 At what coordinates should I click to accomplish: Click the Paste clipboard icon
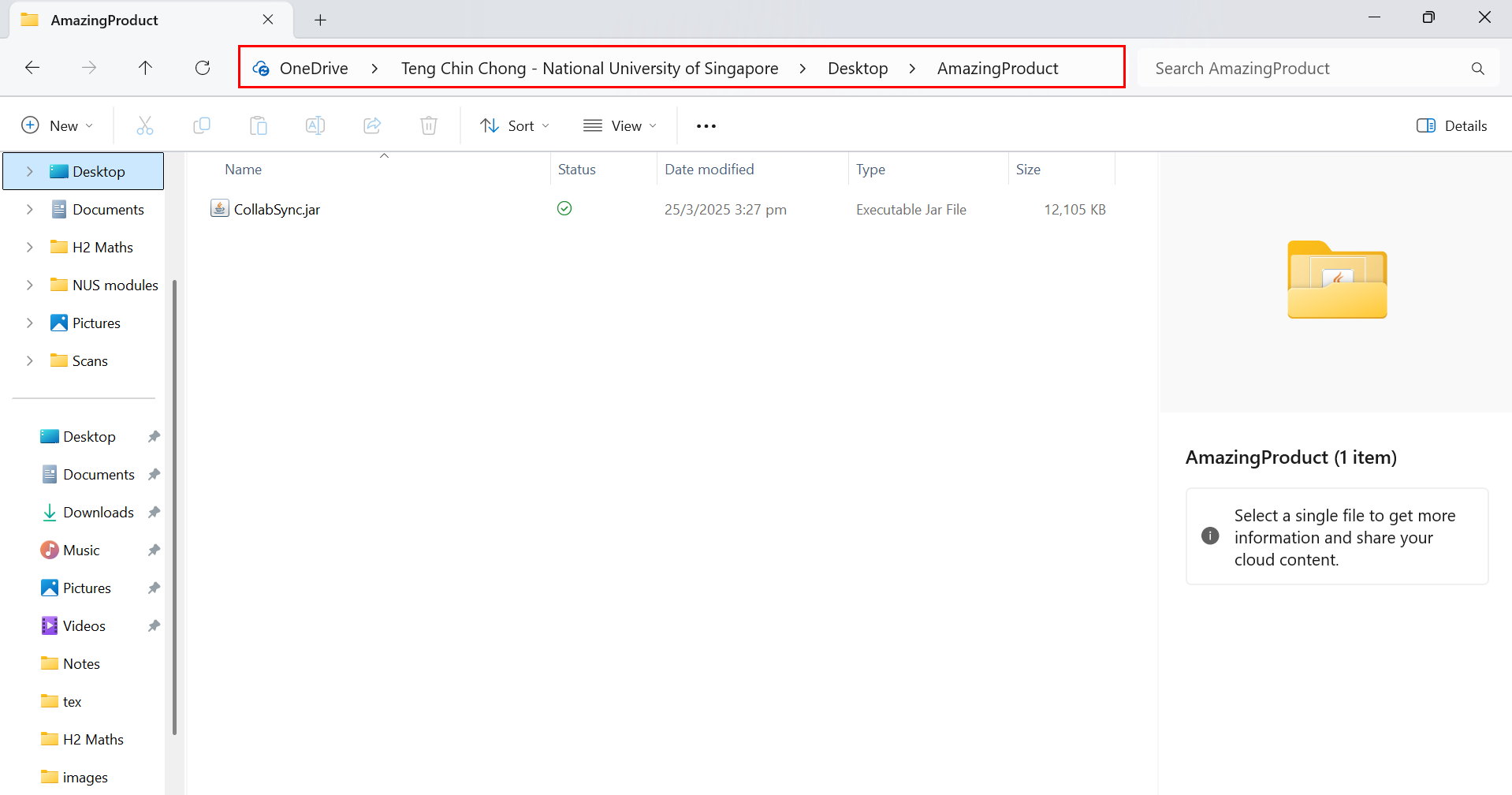[259, 125]
